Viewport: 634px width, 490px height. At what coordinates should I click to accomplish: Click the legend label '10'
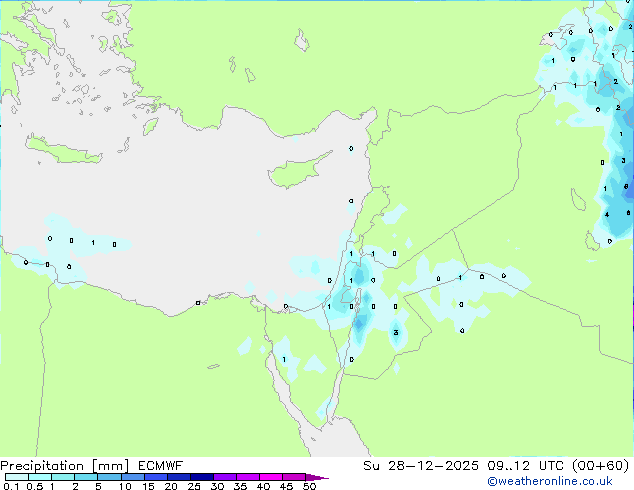click(125, 486)
